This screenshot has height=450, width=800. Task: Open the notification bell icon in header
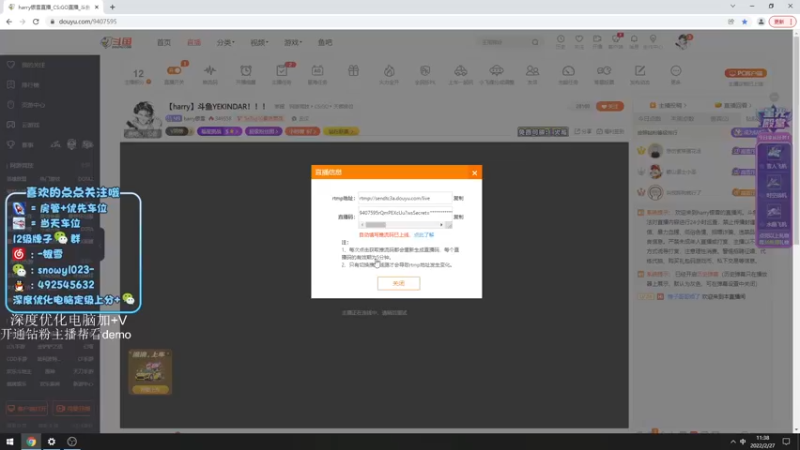click(x=634, y=39)
